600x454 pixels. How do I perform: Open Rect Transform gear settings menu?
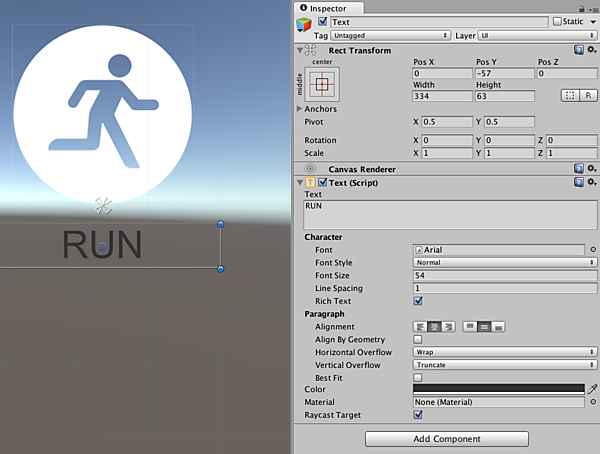591,50
